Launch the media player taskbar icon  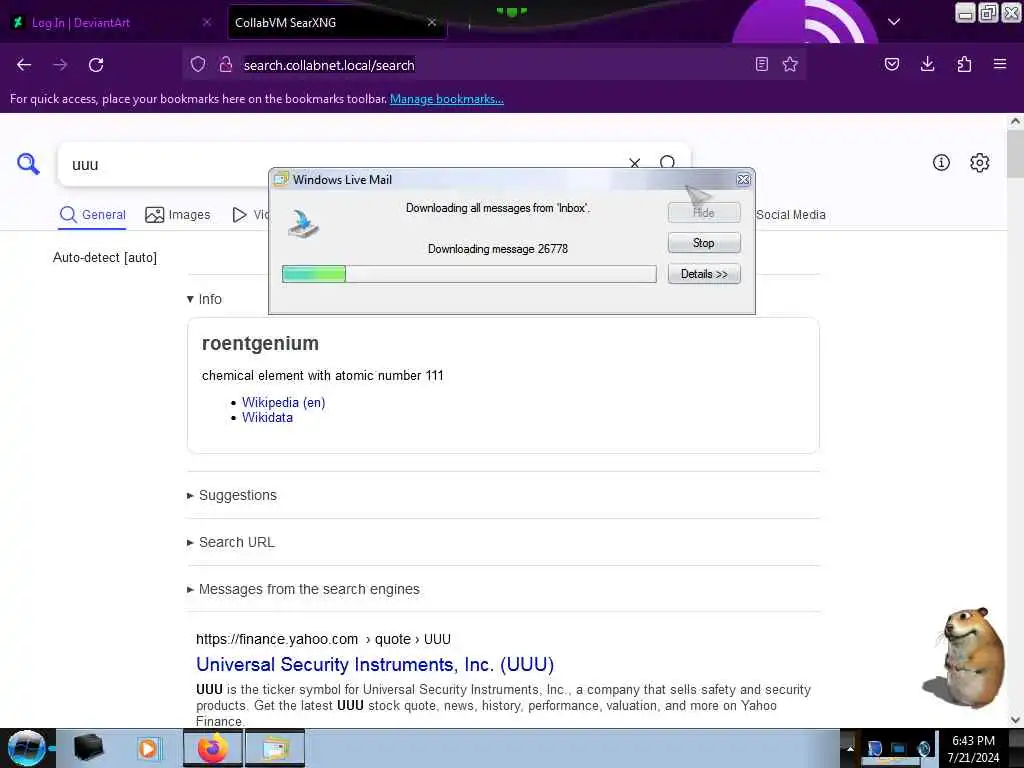148,748
